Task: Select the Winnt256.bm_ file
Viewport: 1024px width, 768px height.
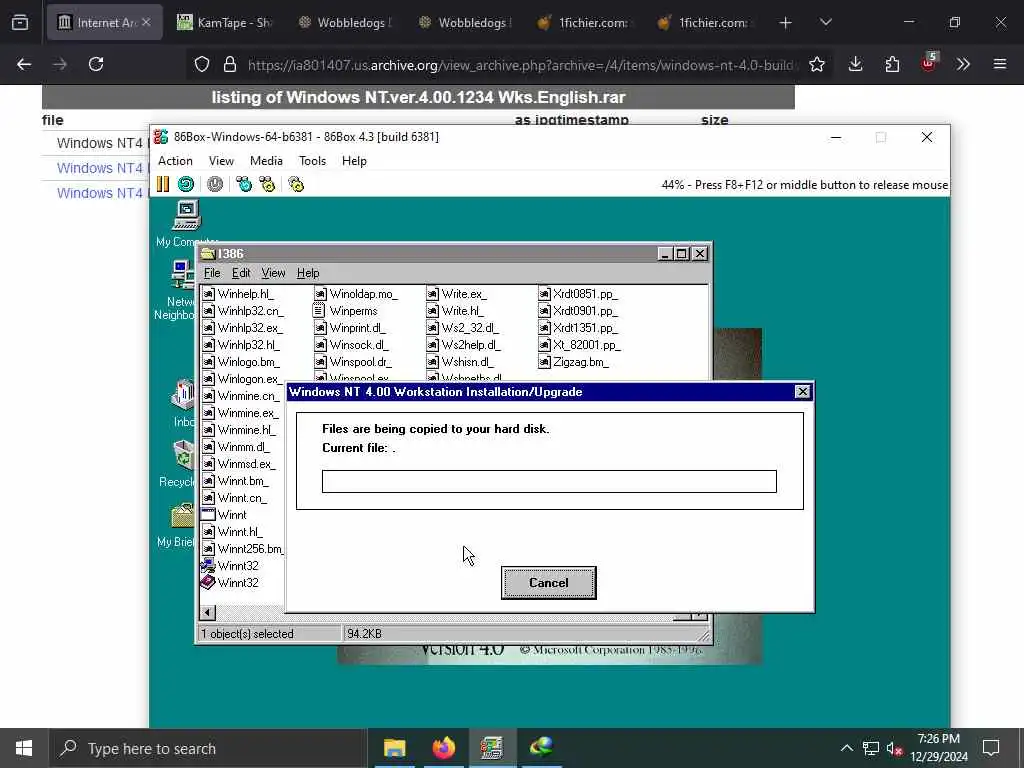Action: tap(243, 549)
